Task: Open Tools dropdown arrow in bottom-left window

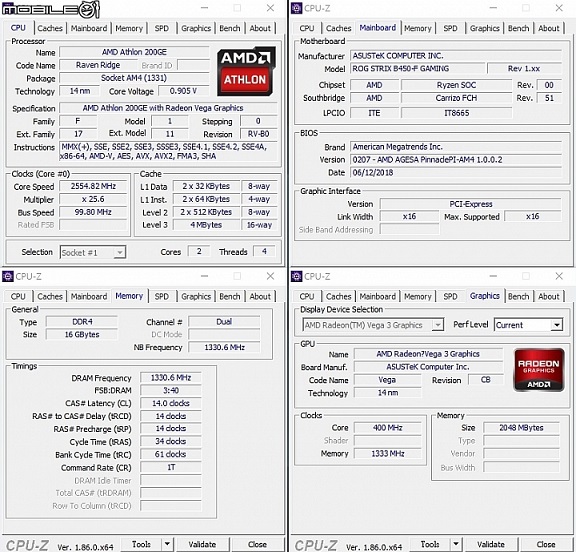Action: (167, 544)
